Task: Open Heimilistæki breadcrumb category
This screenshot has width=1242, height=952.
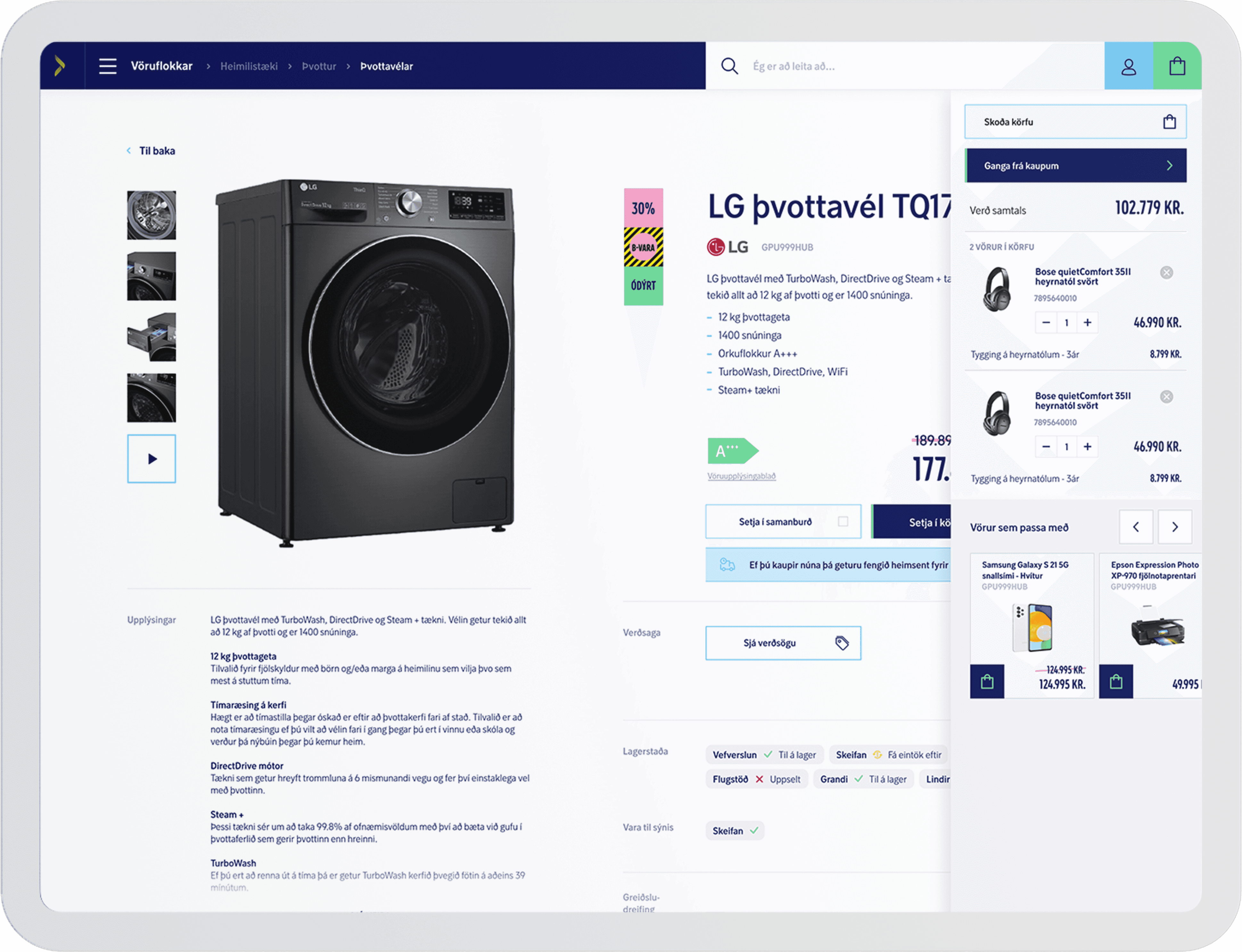Action: click(249, 66)
